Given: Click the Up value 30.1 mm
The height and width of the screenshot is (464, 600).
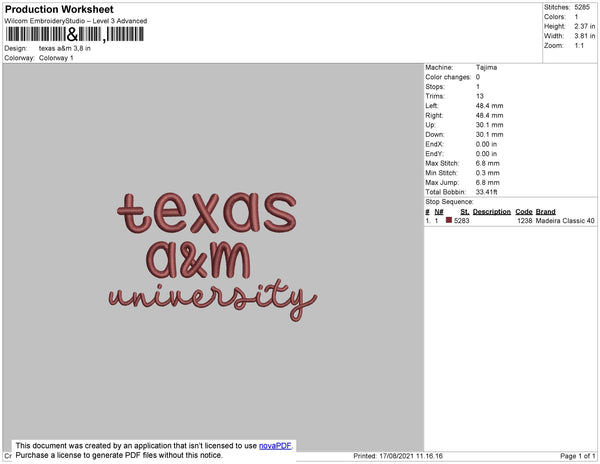Looking at the screenshot, I should click(x=489, y=125).
